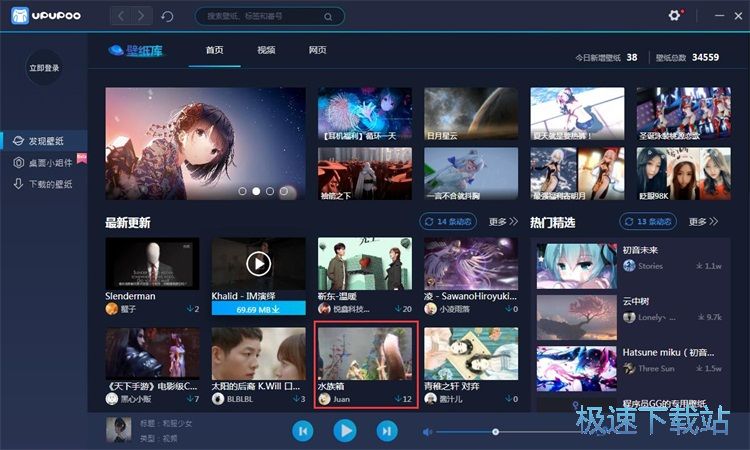The image size is (750, 450).
Task: Click 更多 next to 最新更新
Action: click(503, 221)
